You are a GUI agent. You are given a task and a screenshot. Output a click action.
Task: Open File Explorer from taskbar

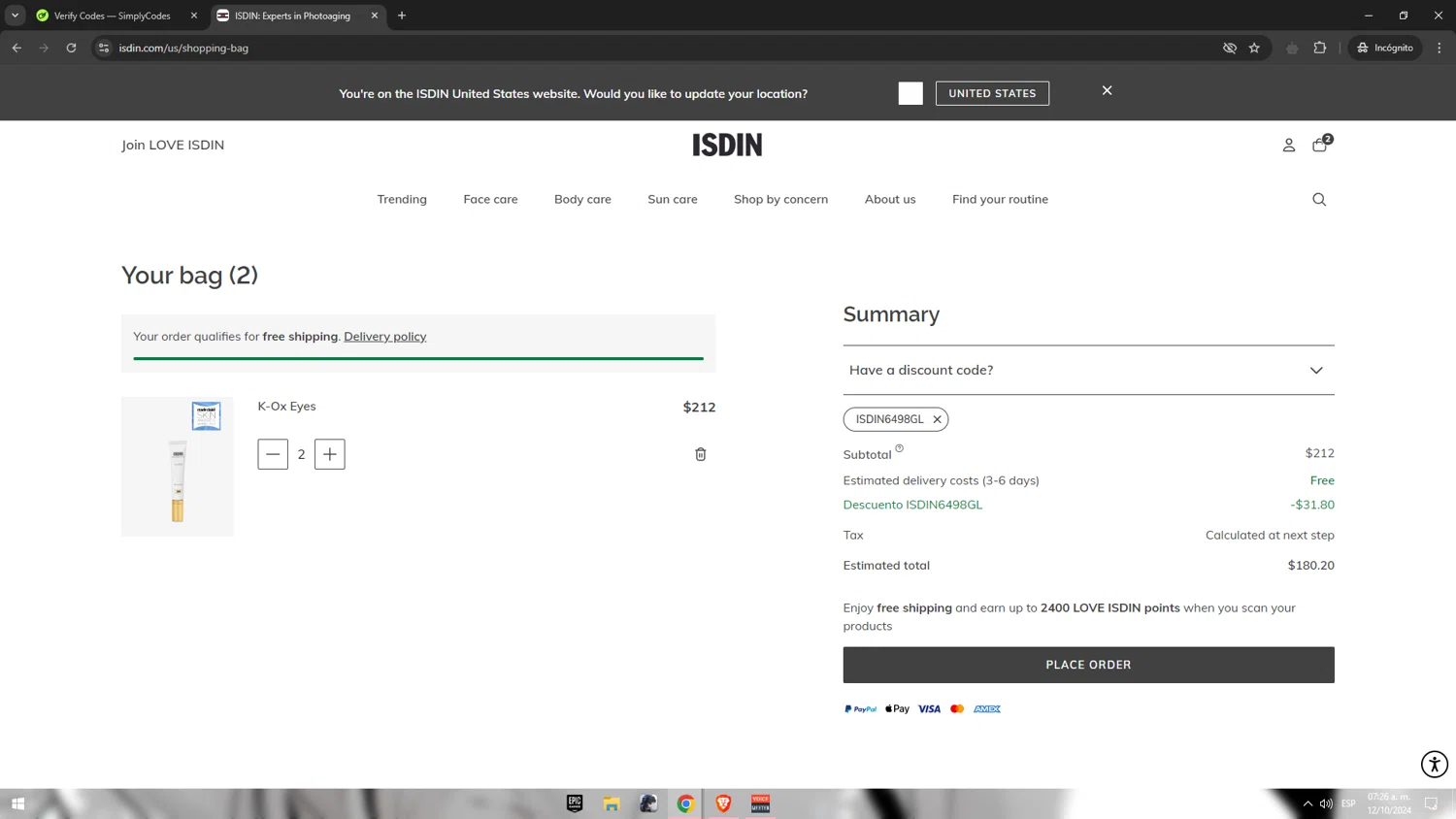click(x=612, y=803)
